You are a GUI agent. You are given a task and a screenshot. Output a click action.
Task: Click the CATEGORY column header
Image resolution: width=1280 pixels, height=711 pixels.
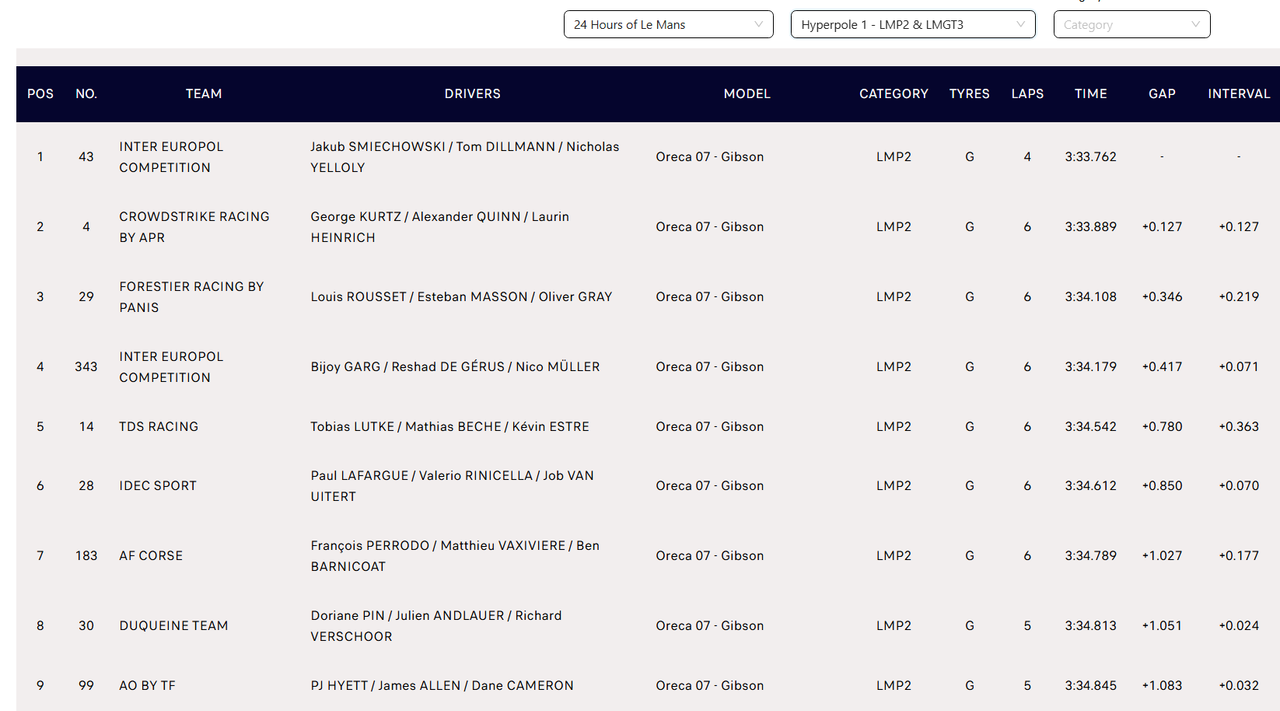coord(894,94)
